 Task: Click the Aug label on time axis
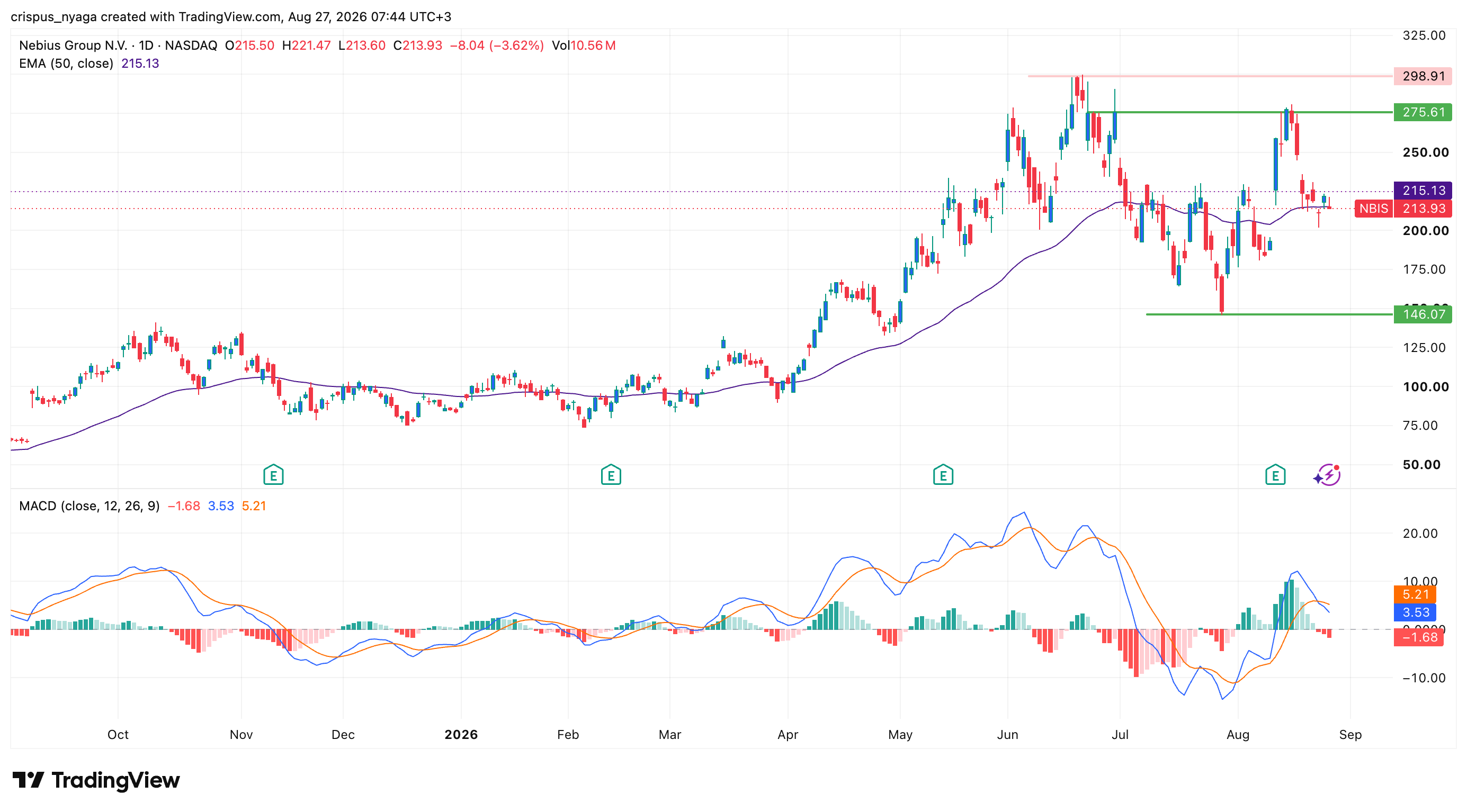coord(1238,735)
